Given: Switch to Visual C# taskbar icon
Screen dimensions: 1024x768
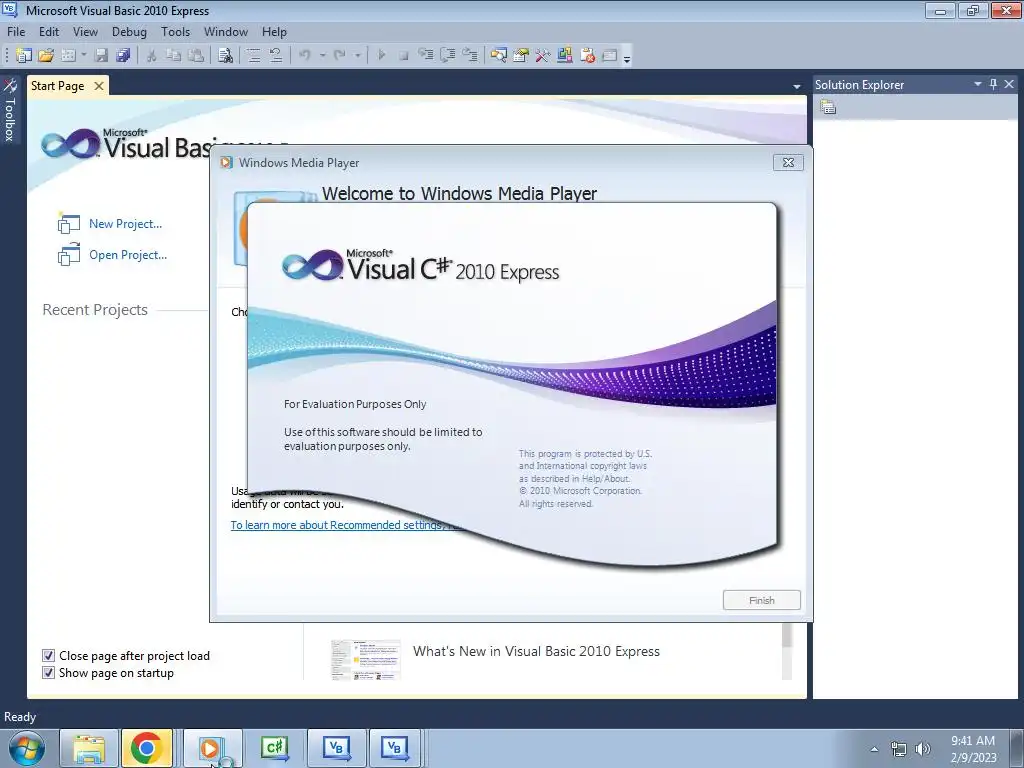Looking at the screenshot, I should click(x=275, y=748).
